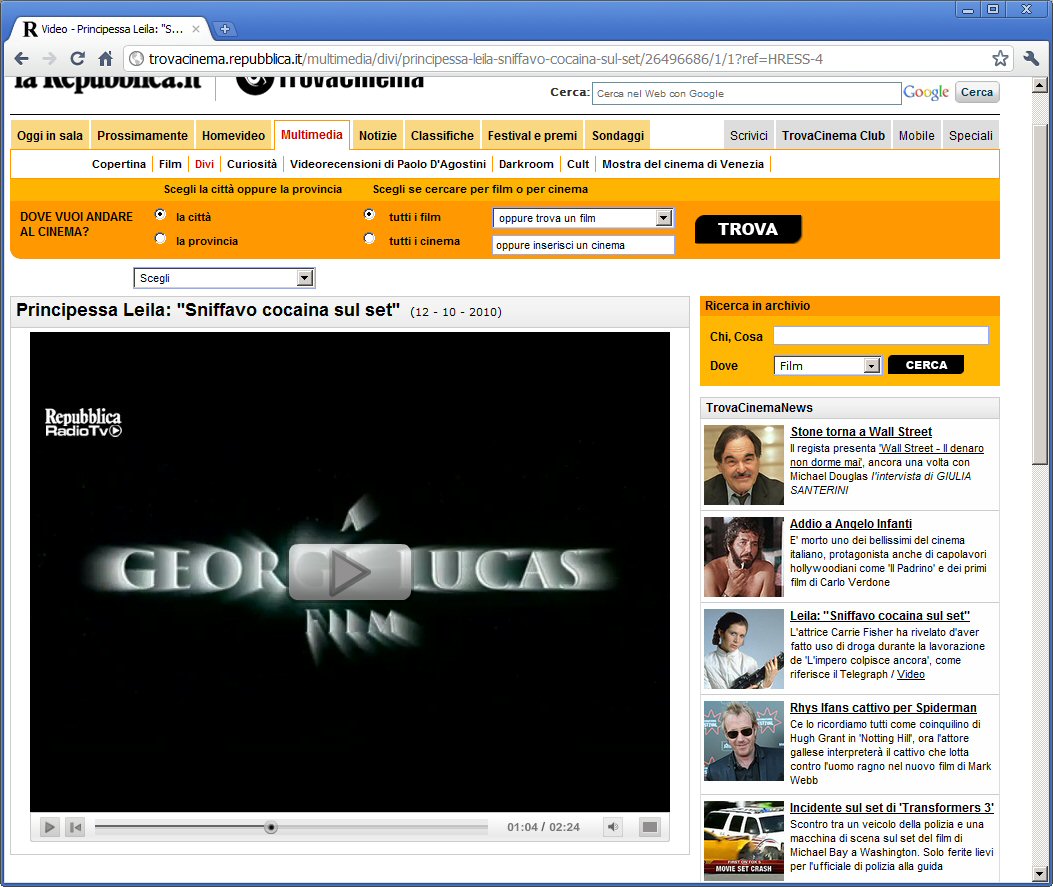Open the 'Video' link in Leila news
Screen dimensions: 1053x887
(911, 674)
